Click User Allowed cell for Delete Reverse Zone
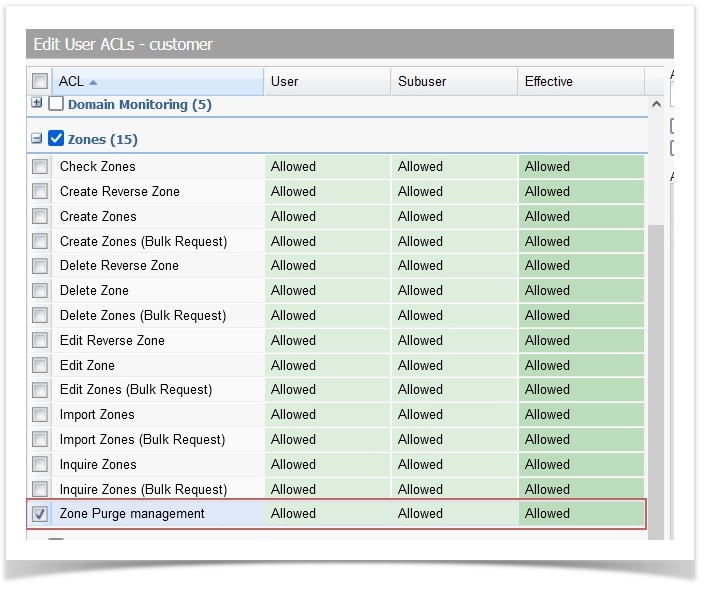 point(327,266)
